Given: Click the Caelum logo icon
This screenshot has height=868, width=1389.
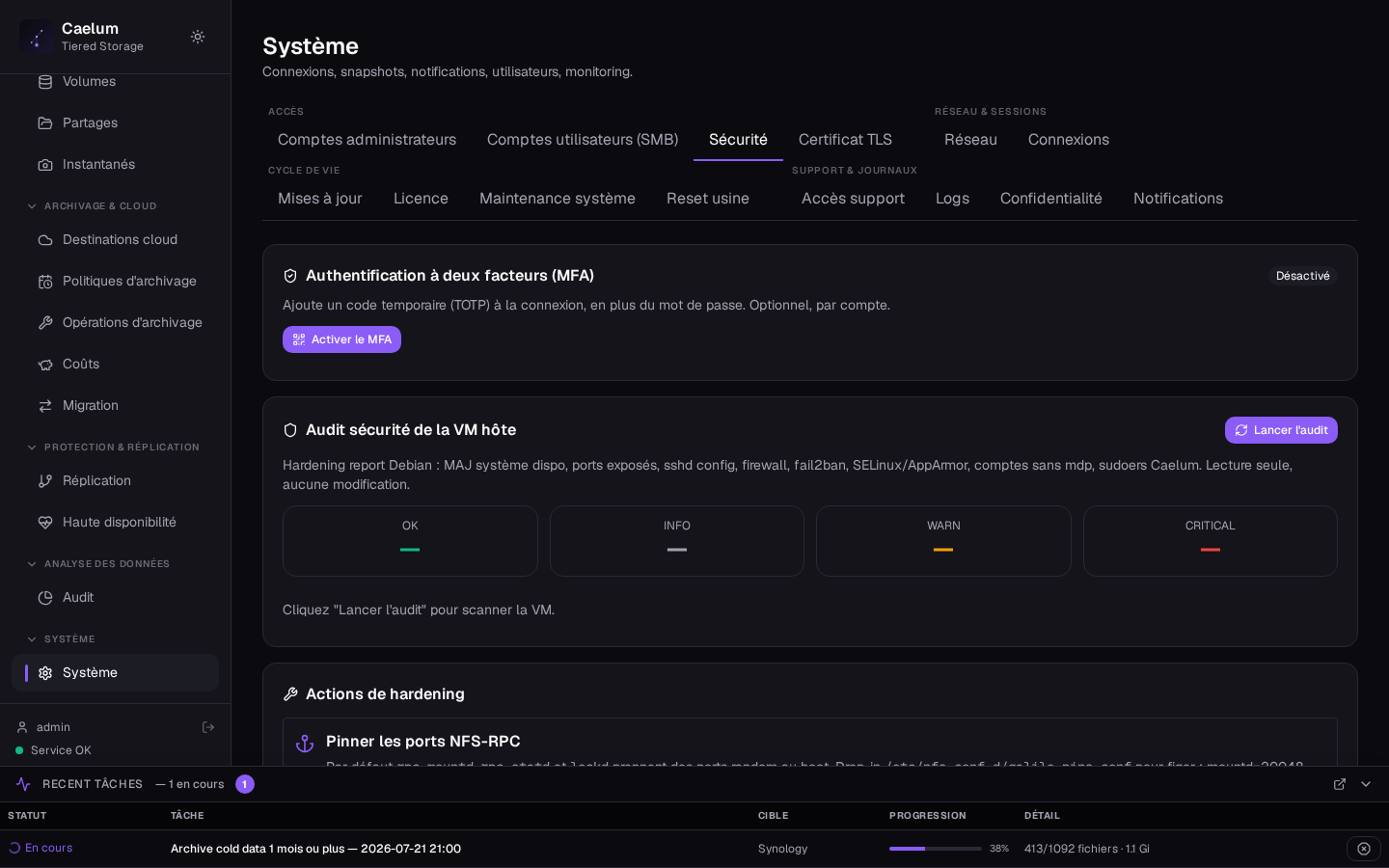Looking at the screenshot, I should [37, 37].
